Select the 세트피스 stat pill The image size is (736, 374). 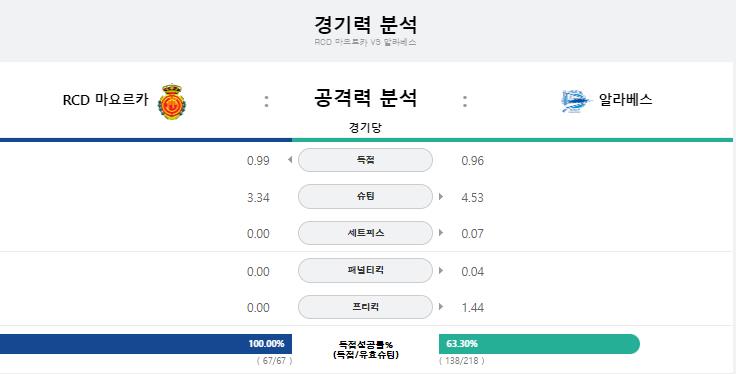pyautogui.click(x=365, y=233)
